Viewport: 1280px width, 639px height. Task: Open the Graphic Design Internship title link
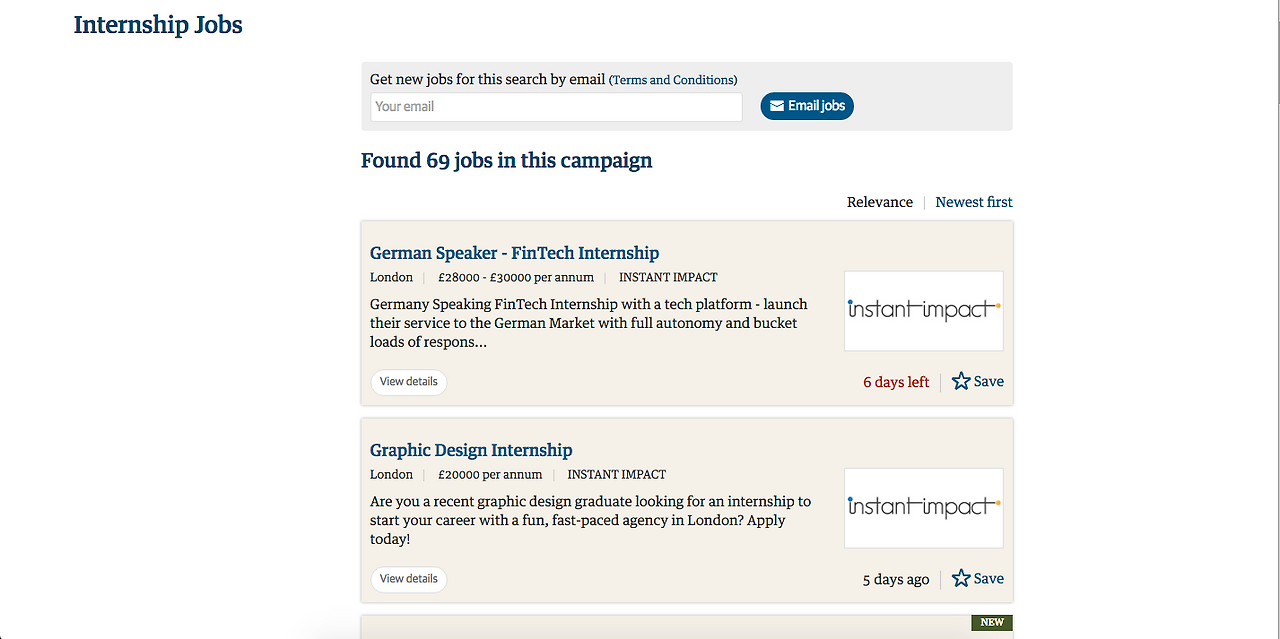pyautogui.click(x=471, y=450)
